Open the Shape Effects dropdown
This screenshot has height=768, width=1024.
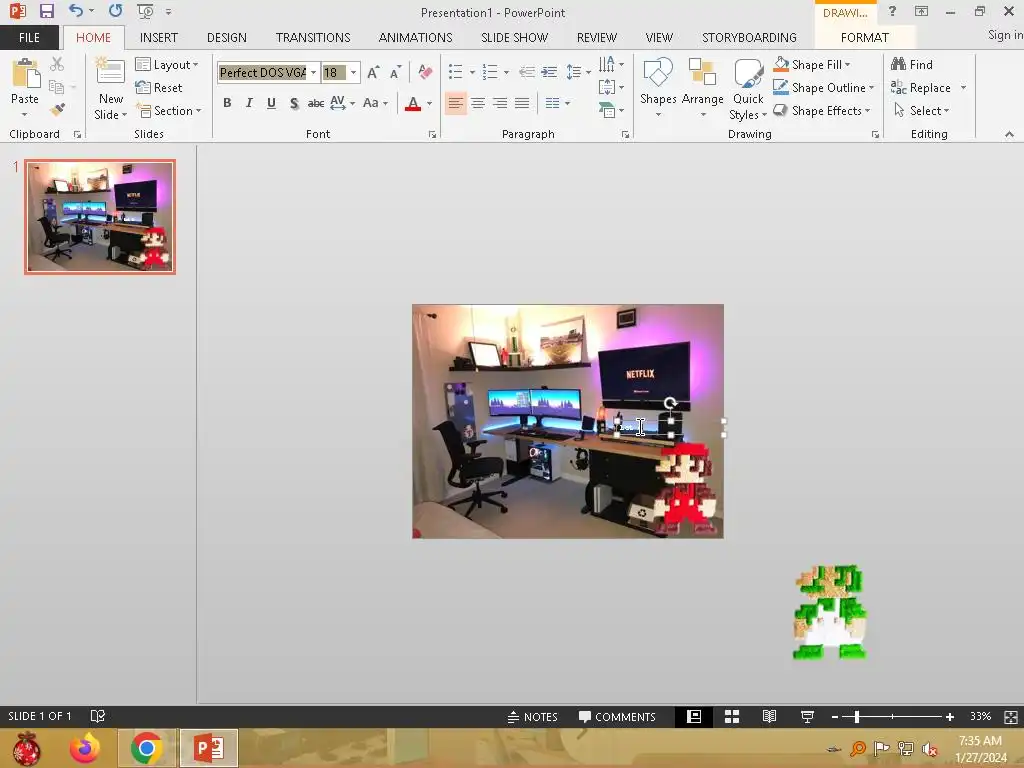822,110
